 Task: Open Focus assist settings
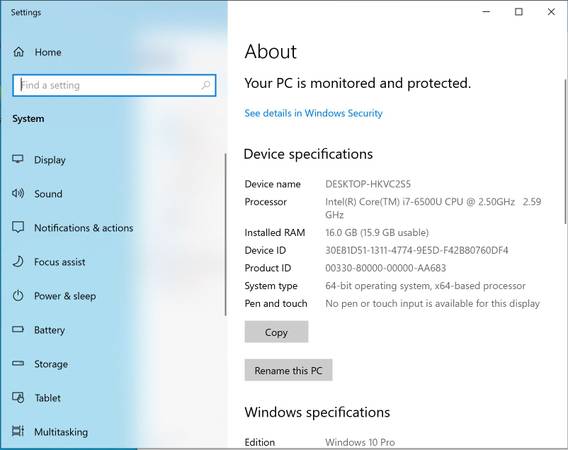60,262
